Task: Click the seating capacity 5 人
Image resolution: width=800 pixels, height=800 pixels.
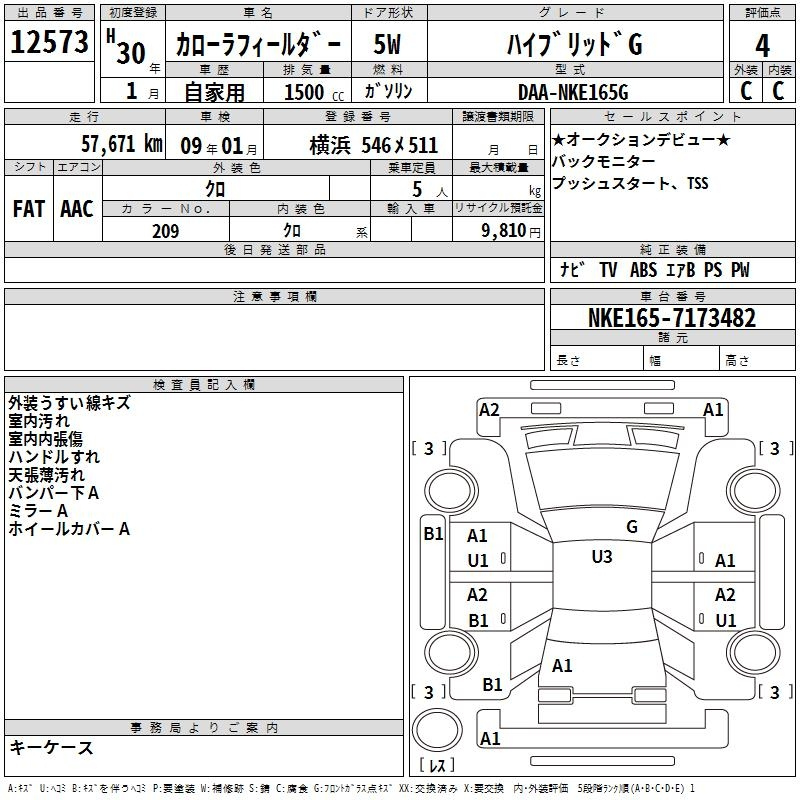Action: [430, 190]
